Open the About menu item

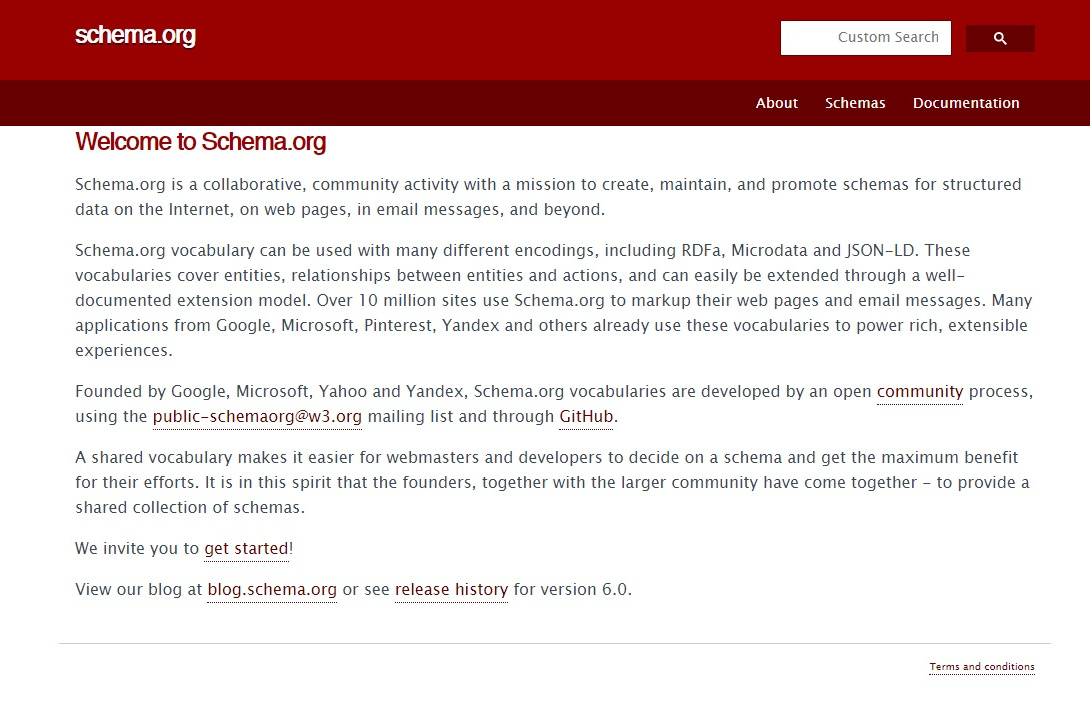coord(776,103)
